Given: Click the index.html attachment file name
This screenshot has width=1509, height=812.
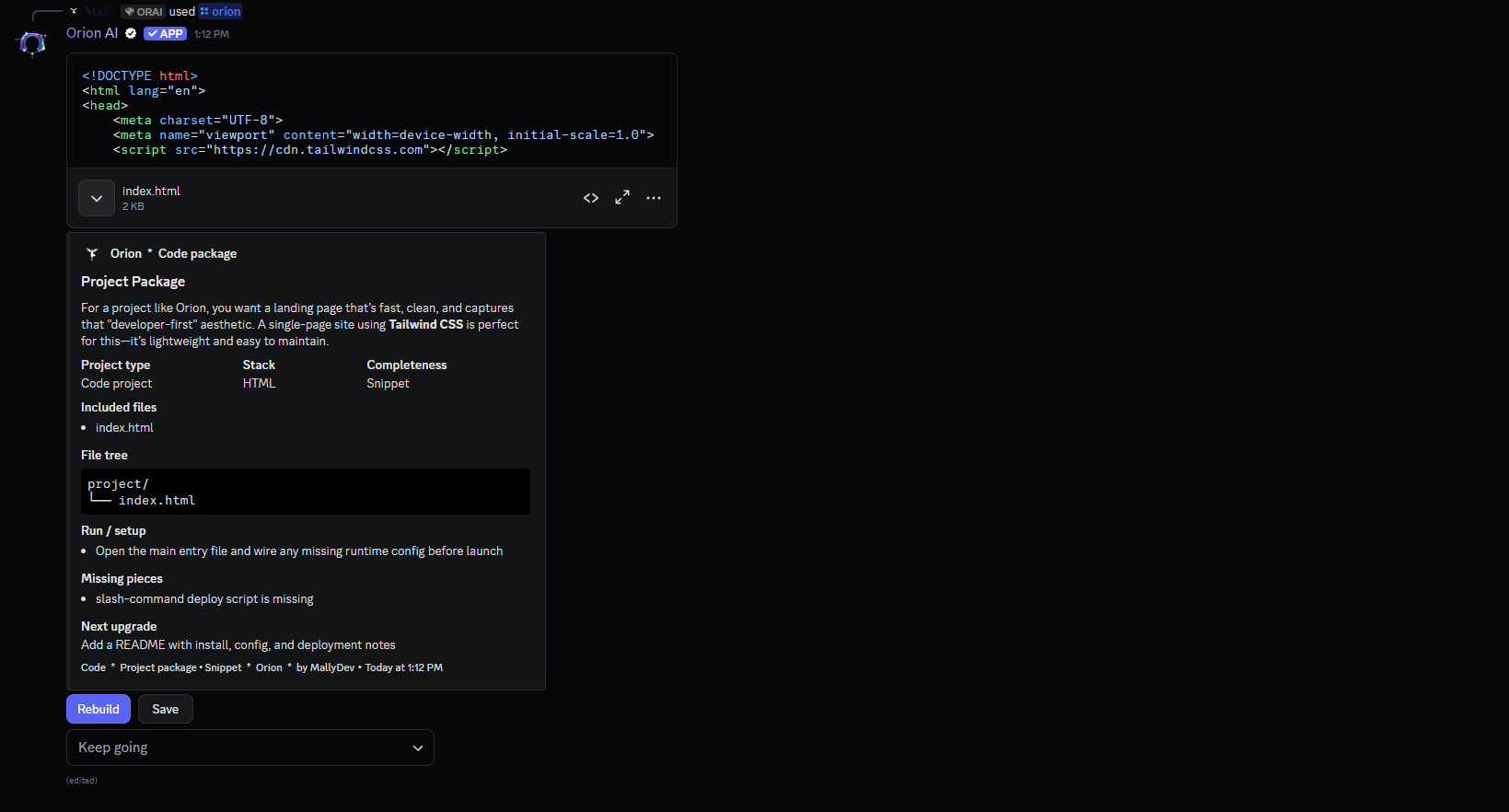Looking at the screenshot, I should point(151,191).
